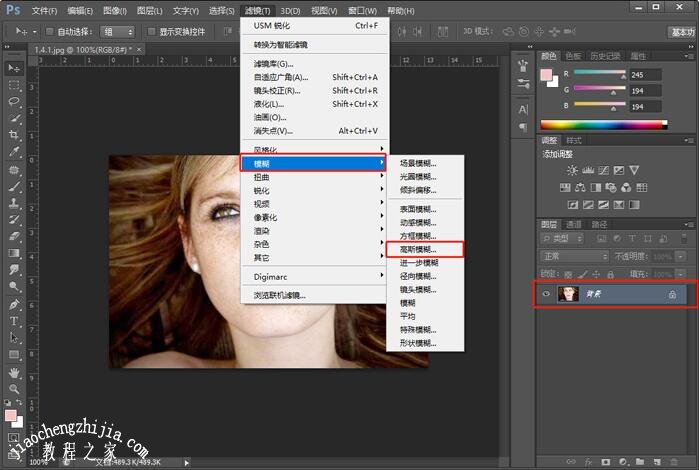This screenshot has width=699, height=470.
Task: Switch to the 通道 tab
Action: (574, 225)
